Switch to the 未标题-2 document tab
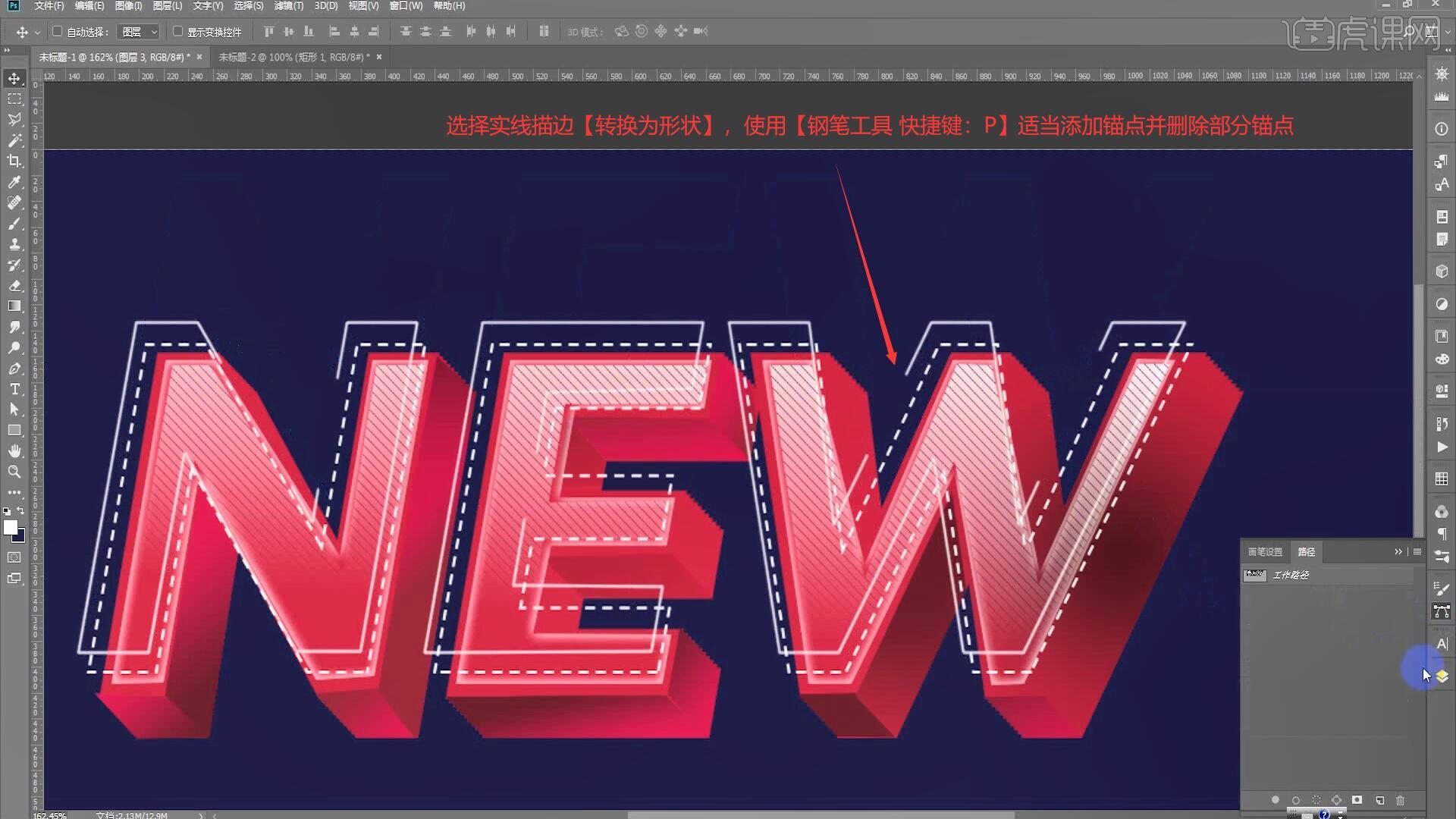1456x819 pixels. (x=293, y=57)
